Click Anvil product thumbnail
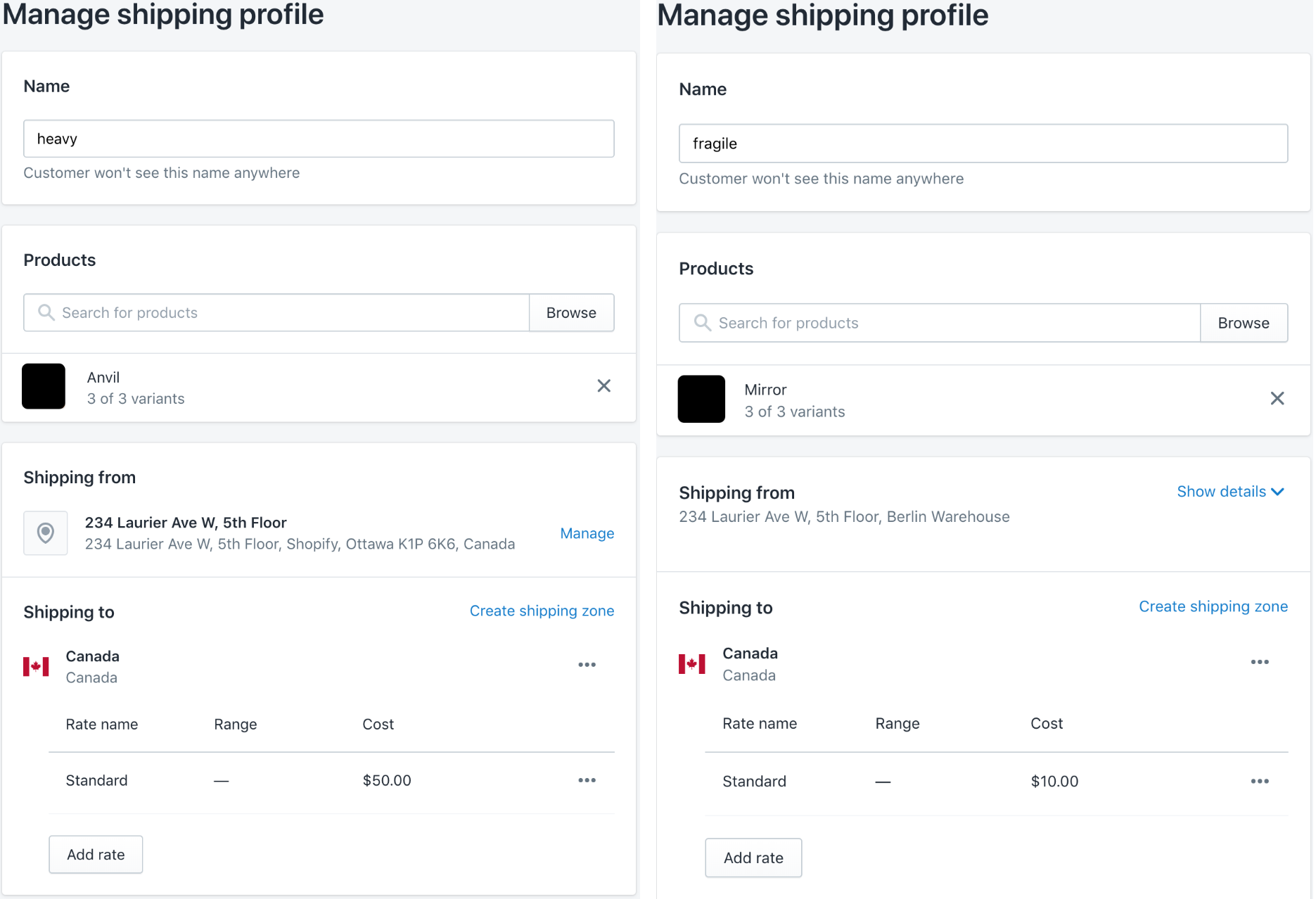 click(44, 386)
